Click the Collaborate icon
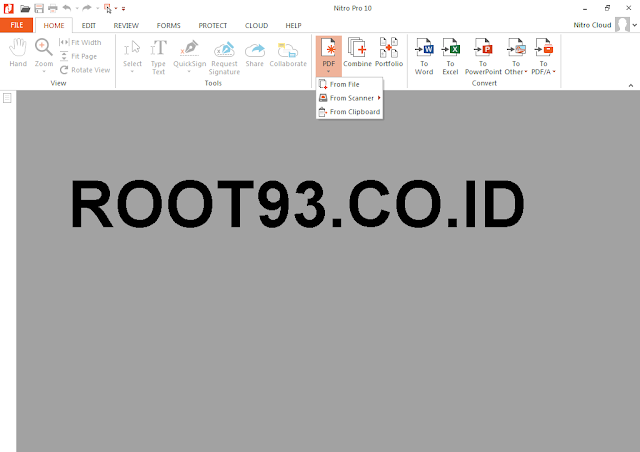This screenshot has height=452, width=640. [288, 54]
